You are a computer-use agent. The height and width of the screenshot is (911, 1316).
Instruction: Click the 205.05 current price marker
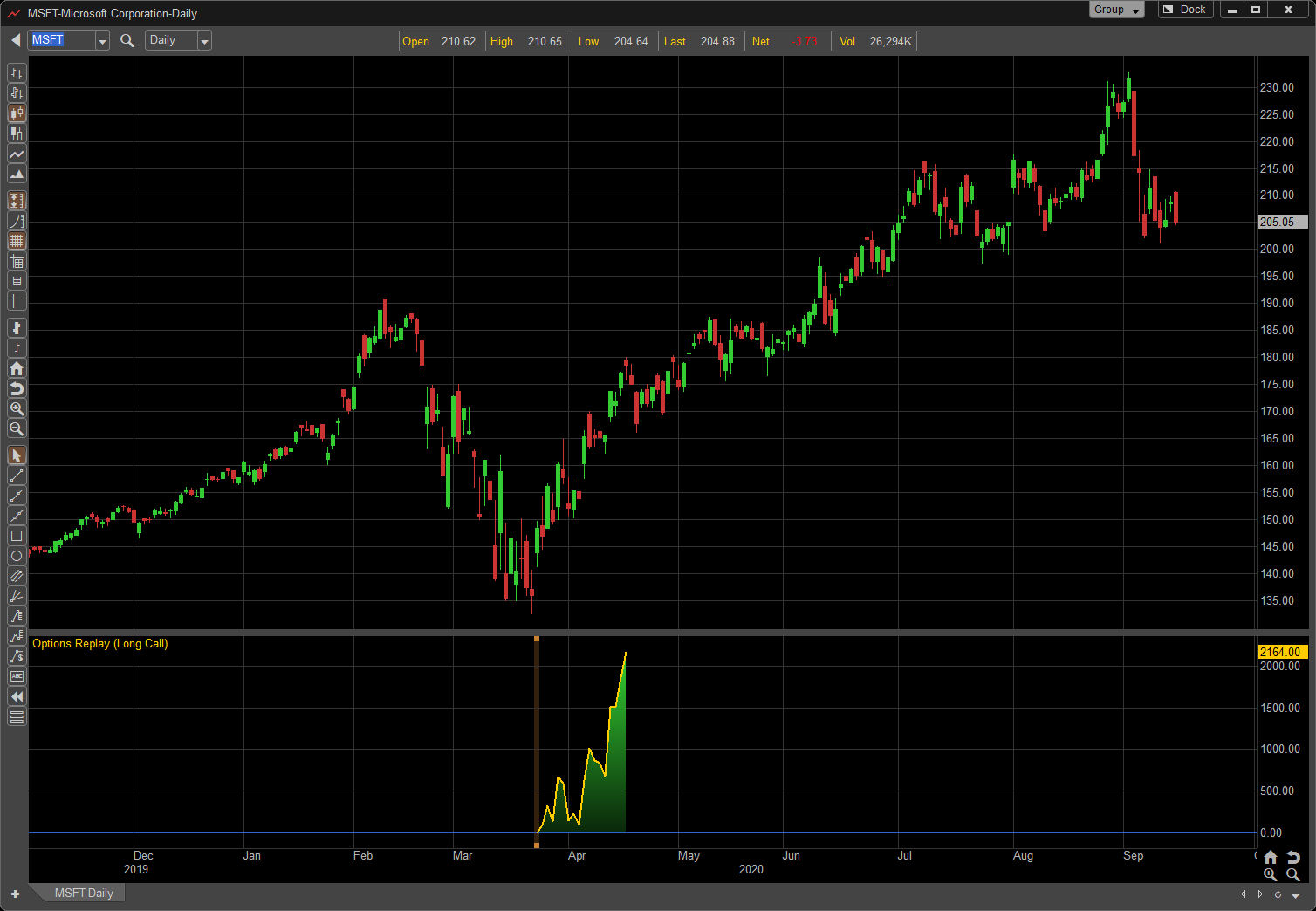coord(1282,222)
